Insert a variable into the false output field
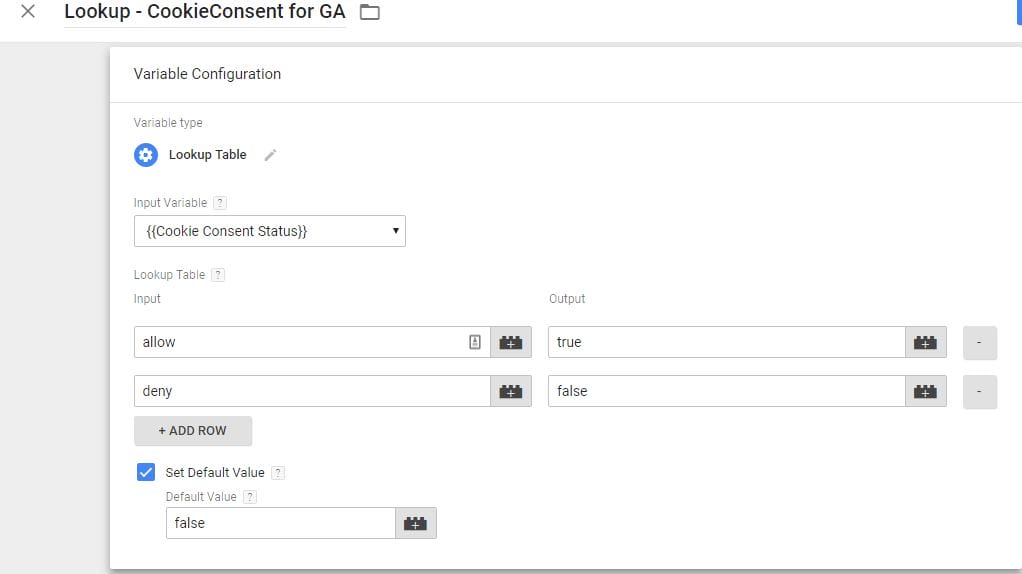The image size is (1022, 574). pyautogui.click(x=926, y=391)
